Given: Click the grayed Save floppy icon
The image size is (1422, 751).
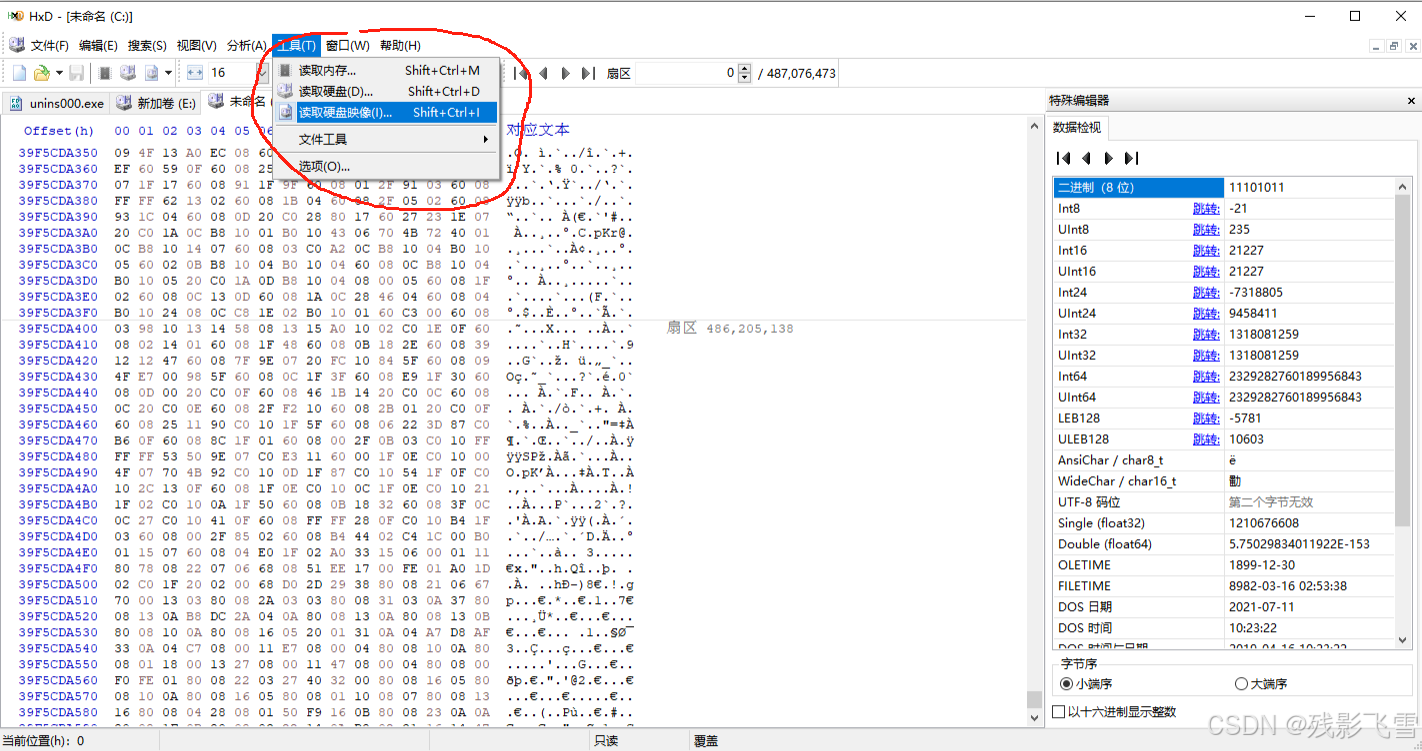Looking at the screenshot, I should [x=76, y=73].
